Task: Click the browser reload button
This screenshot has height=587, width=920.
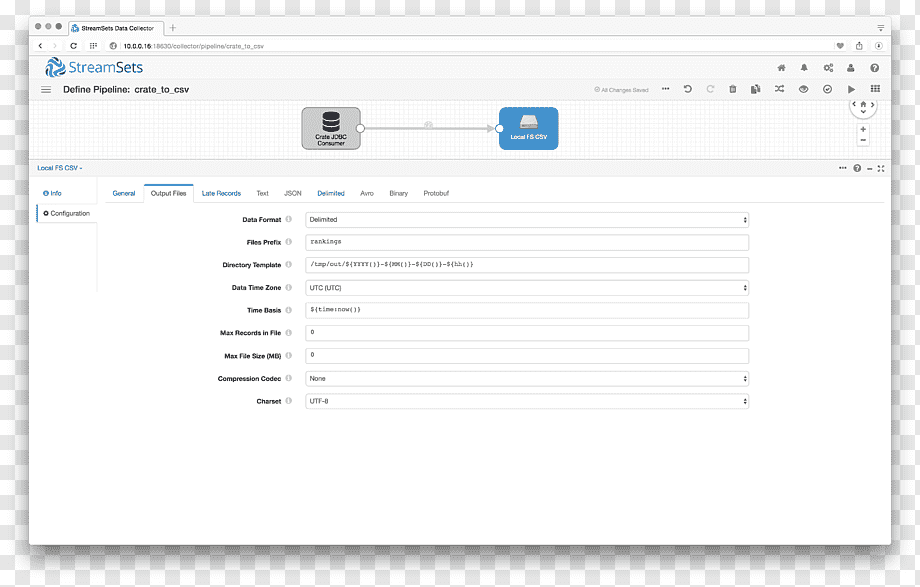Action: click(73, 46)
